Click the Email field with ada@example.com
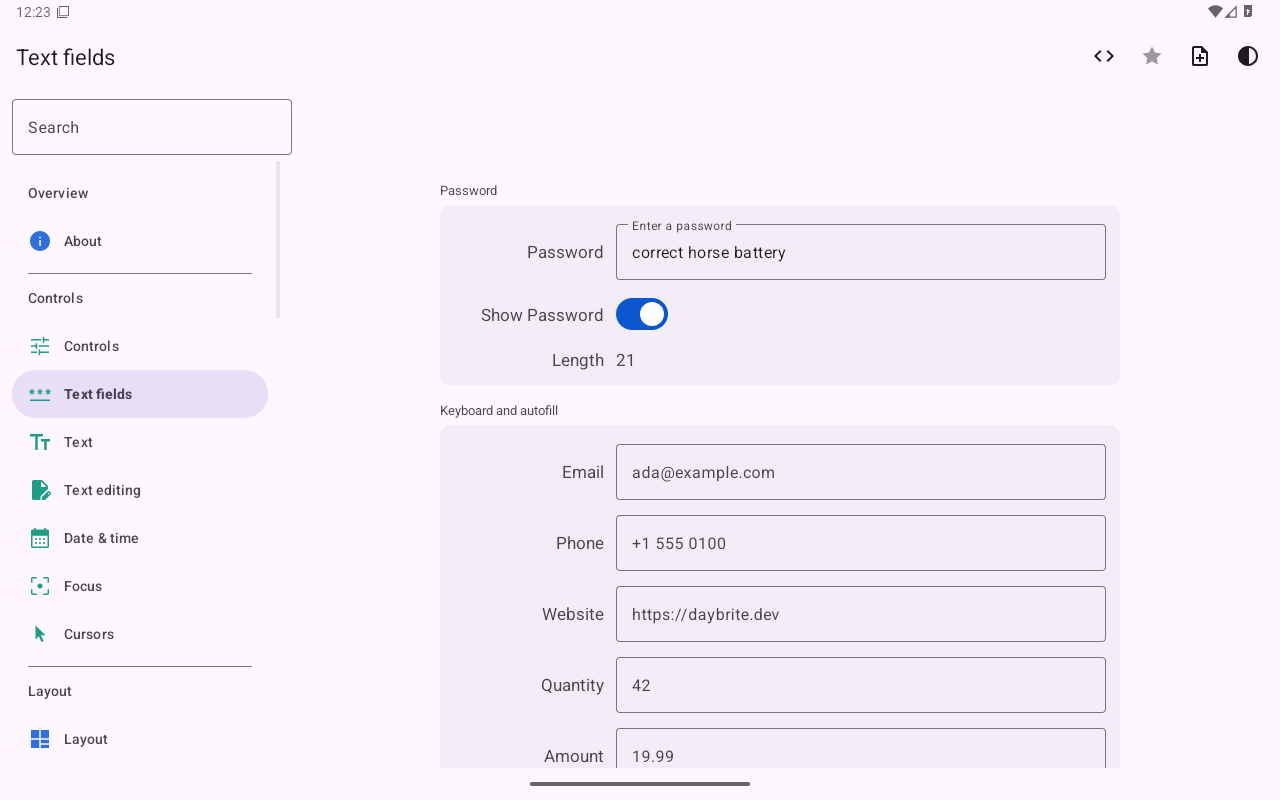 [861, 472]
